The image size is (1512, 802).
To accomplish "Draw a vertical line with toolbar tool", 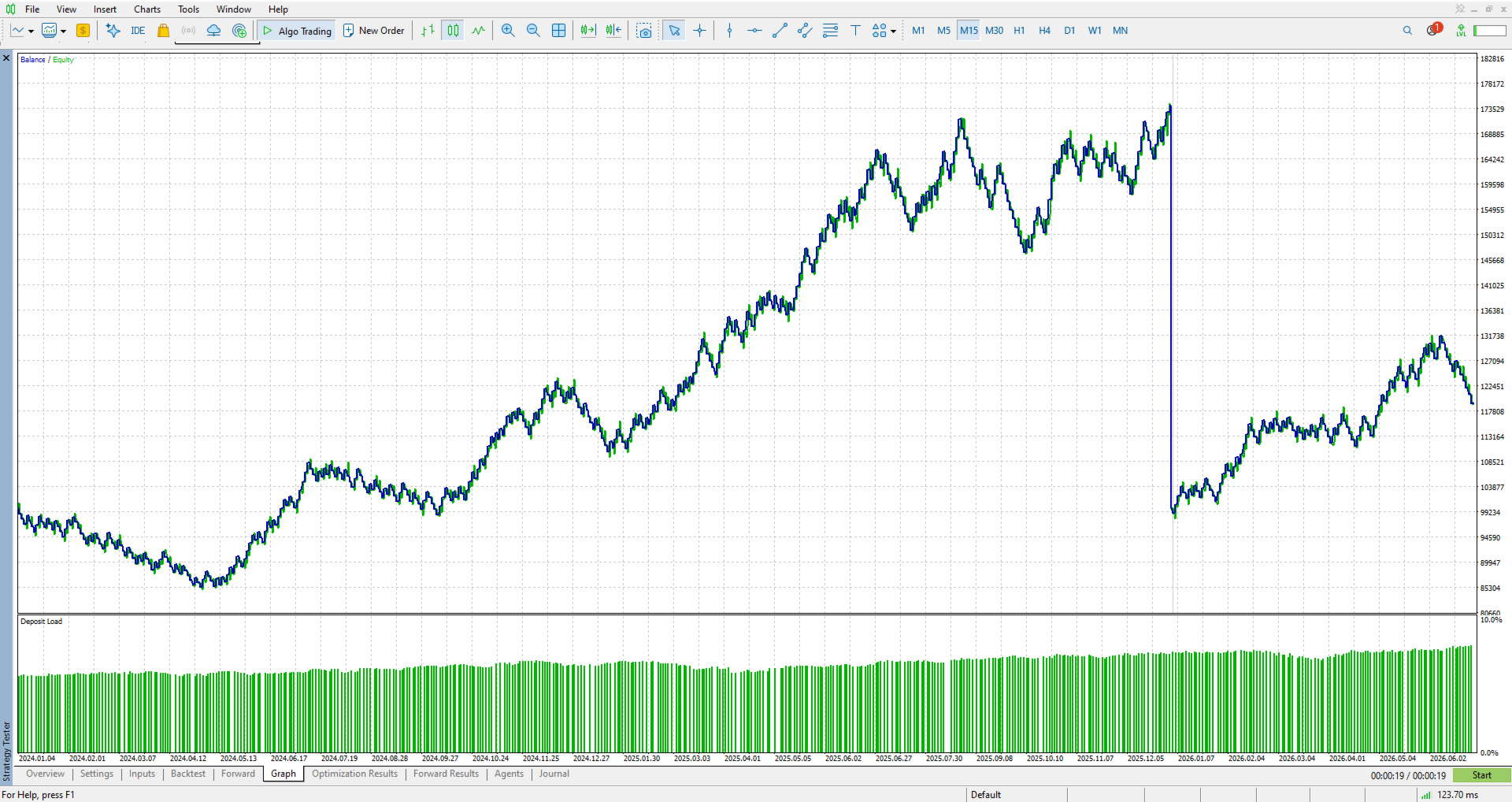I will pyautogui.click(x=729, y=31).
